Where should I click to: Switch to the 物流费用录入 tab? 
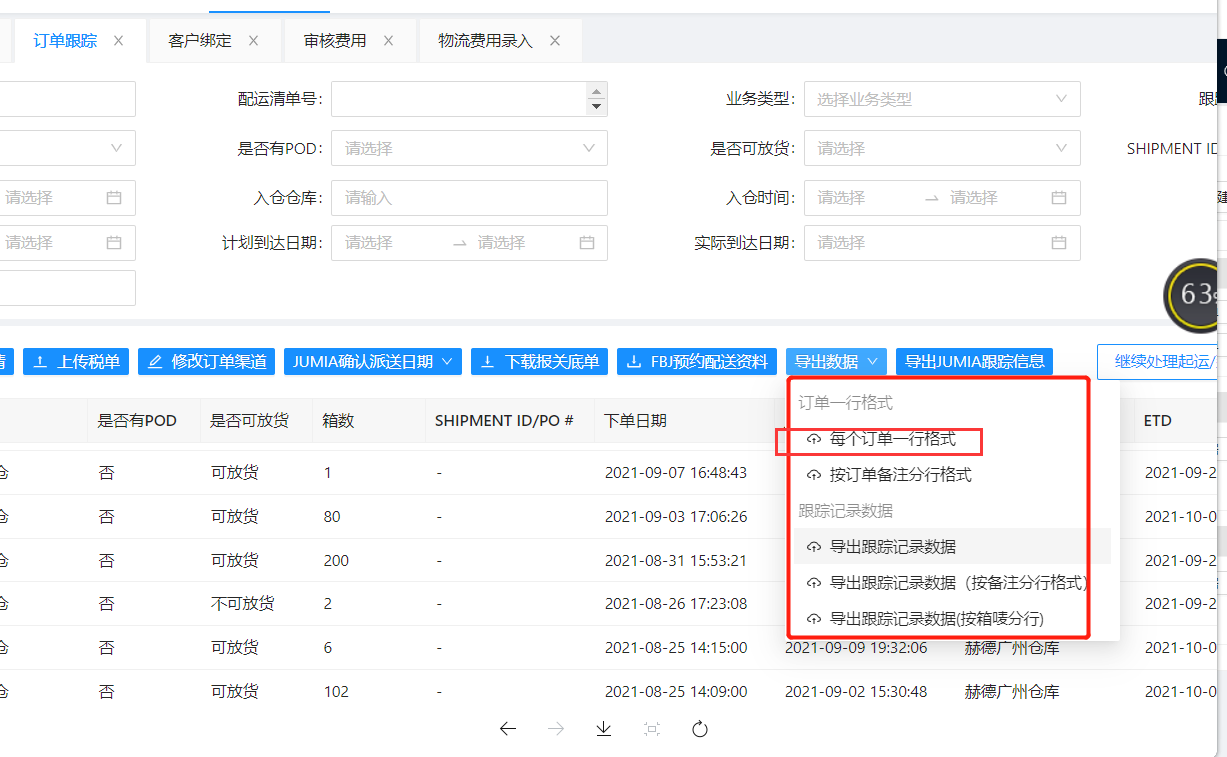point(485,41)
